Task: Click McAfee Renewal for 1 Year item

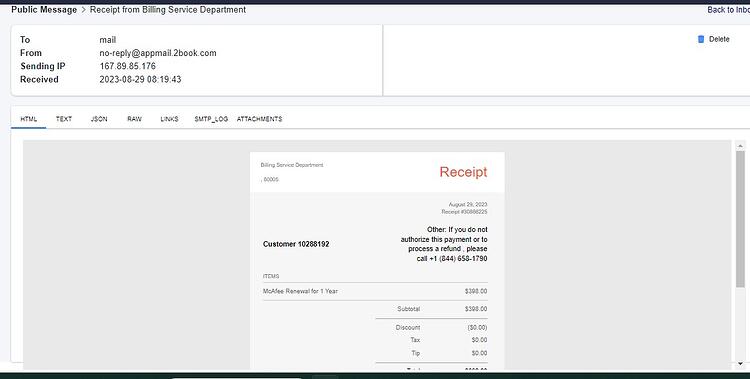Action: coord(300,291)
